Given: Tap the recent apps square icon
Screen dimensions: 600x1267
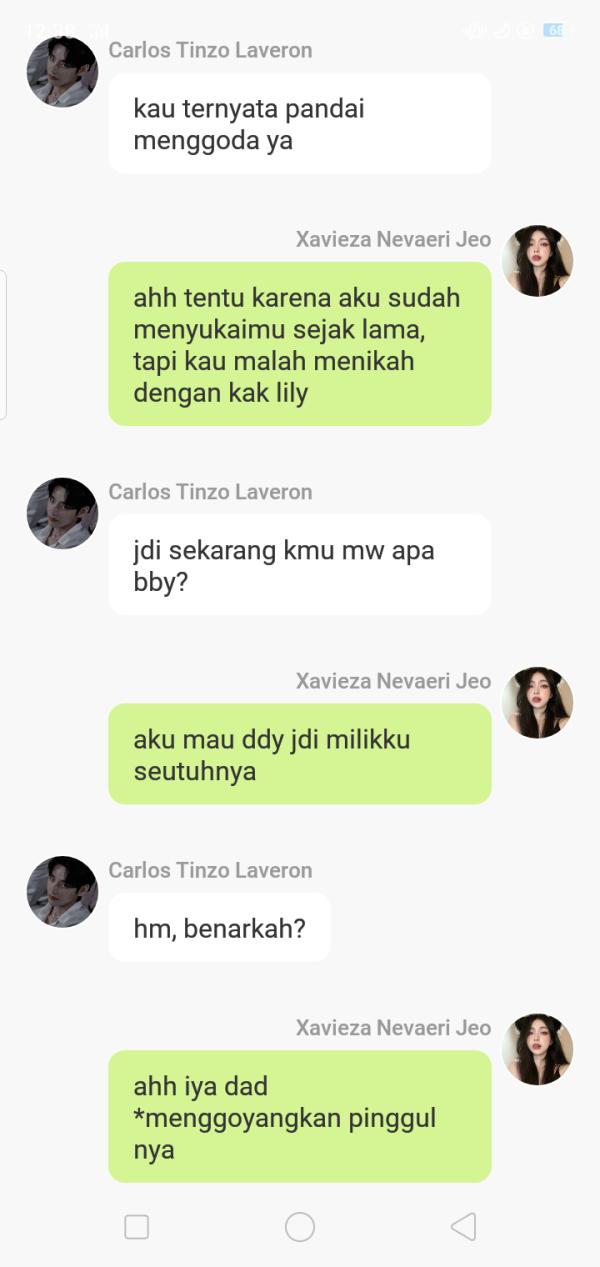Looking at the screenshot, I should click(137, 1227).
